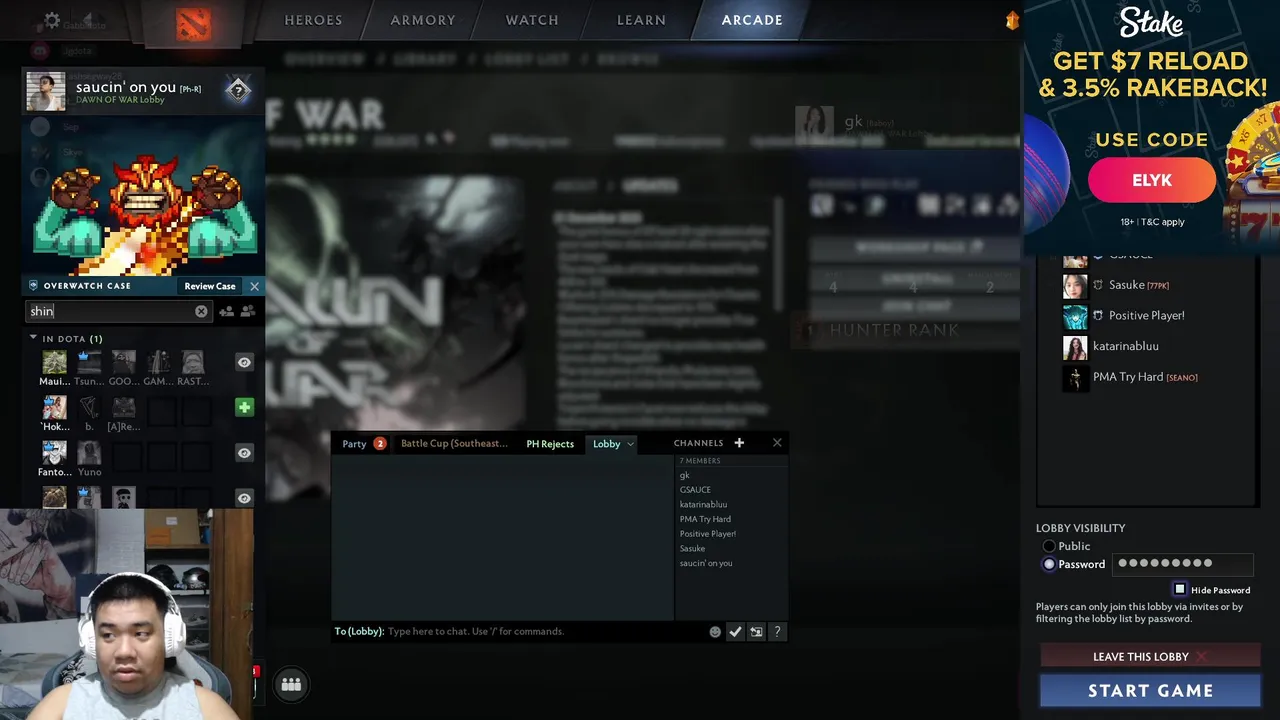Viewport: 1280px width, 720px height.
Task: Select the Maui friend avatar
Action: [x=54, y=361]
